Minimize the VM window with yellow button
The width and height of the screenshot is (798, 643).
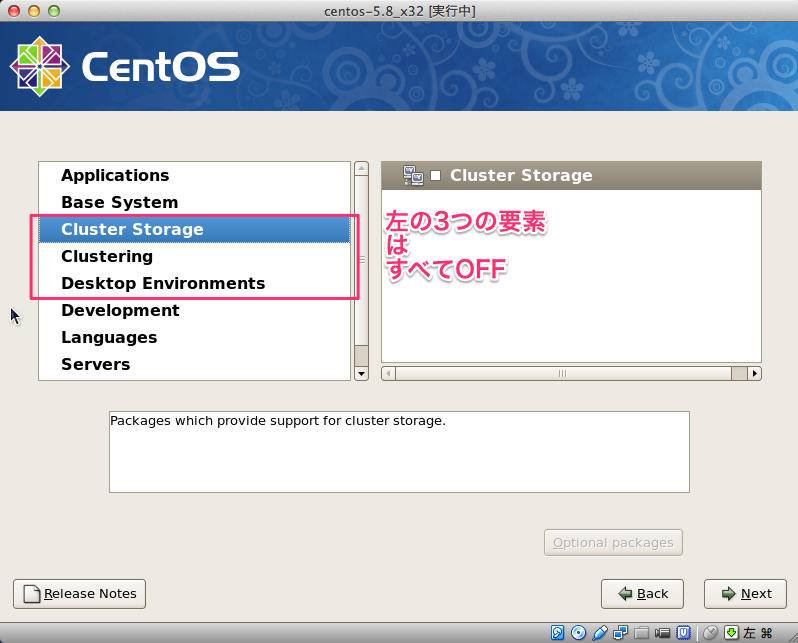point(34,11)
